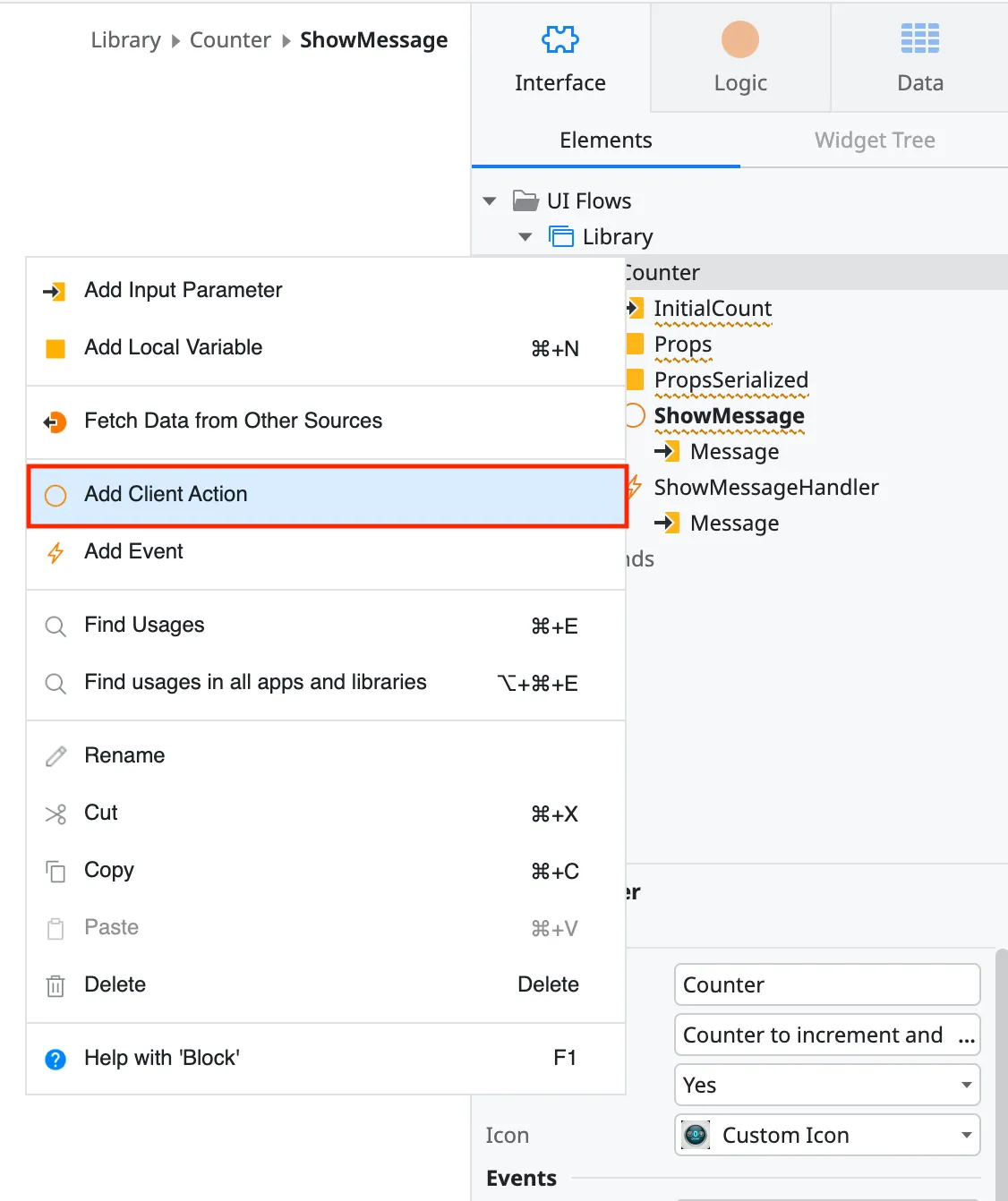Click the trash icon beside Delete
The image size is (1008, 1201).
55,985
